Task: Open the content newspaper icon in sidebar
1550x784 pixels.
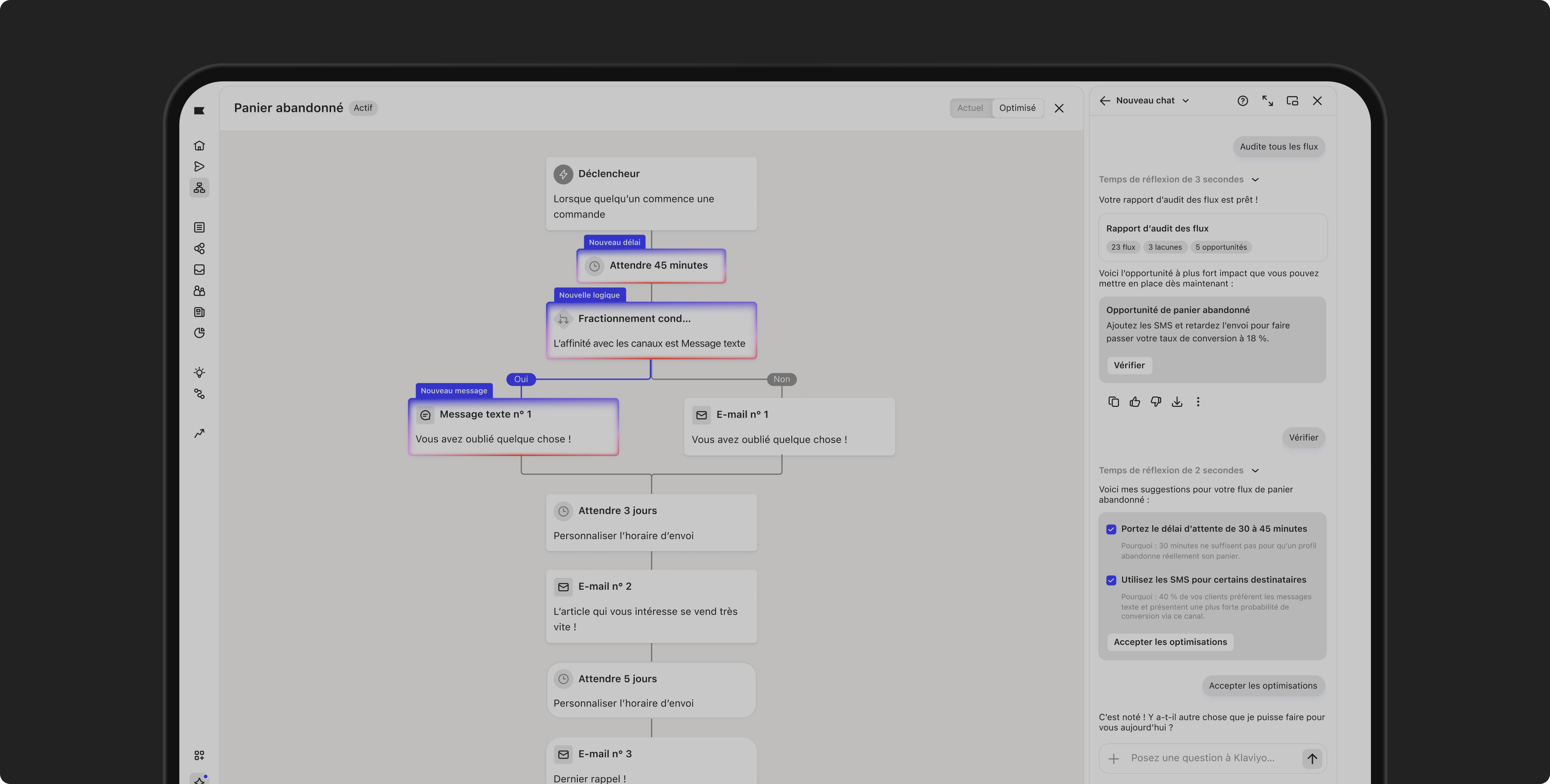Action: [x=199, y=312]
